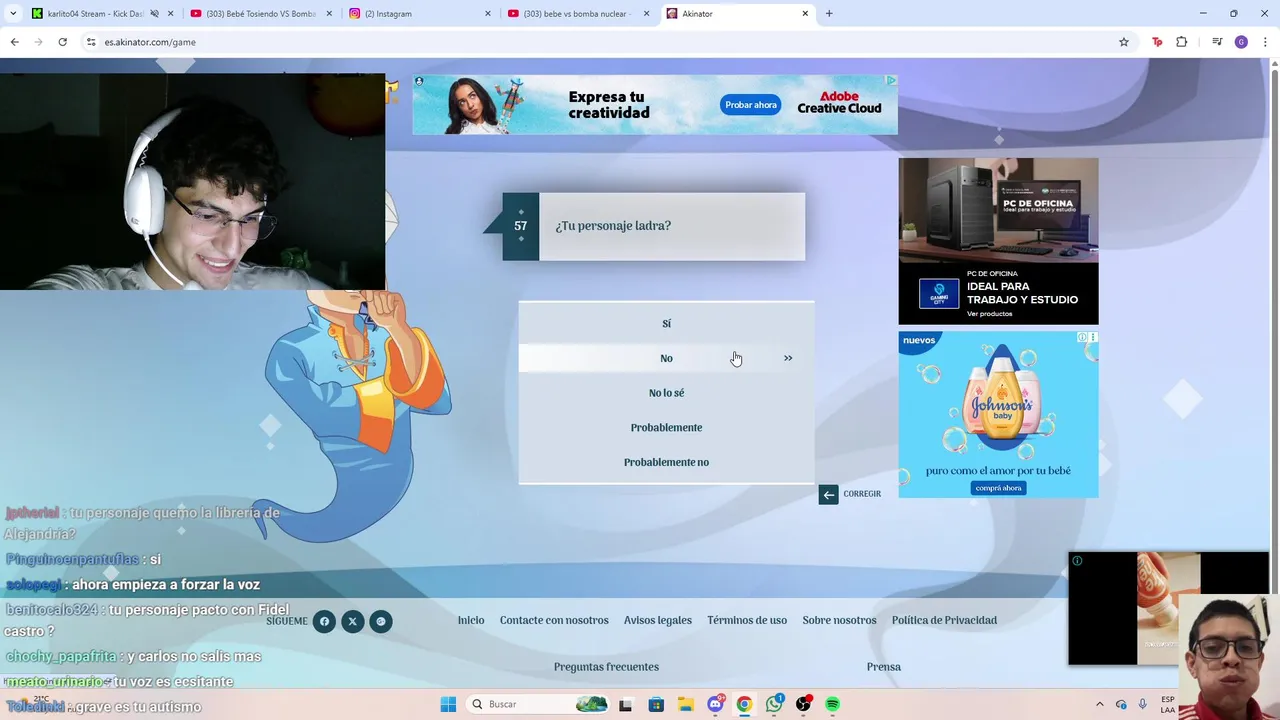Go to the Inicio footer link

coord(471,620)
